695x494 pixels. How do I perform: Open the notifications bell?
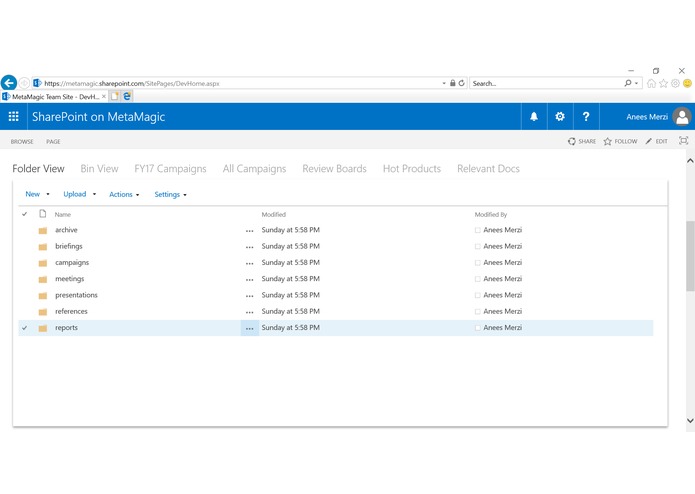(x=534, y=117)
